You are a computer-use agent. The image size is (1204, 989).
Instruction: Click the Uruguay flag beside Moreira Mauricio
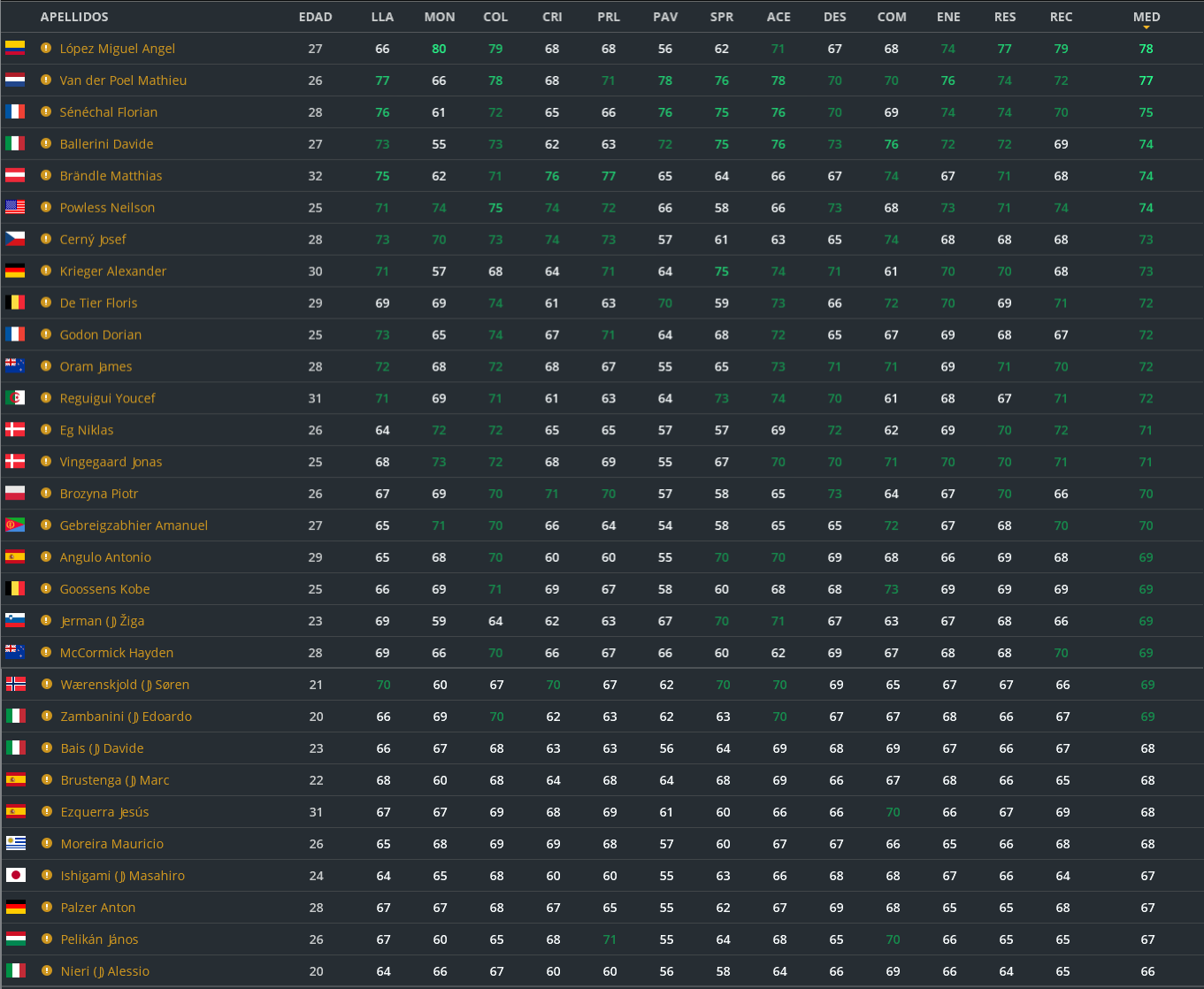pyautogui.click(x=16, y=843)
